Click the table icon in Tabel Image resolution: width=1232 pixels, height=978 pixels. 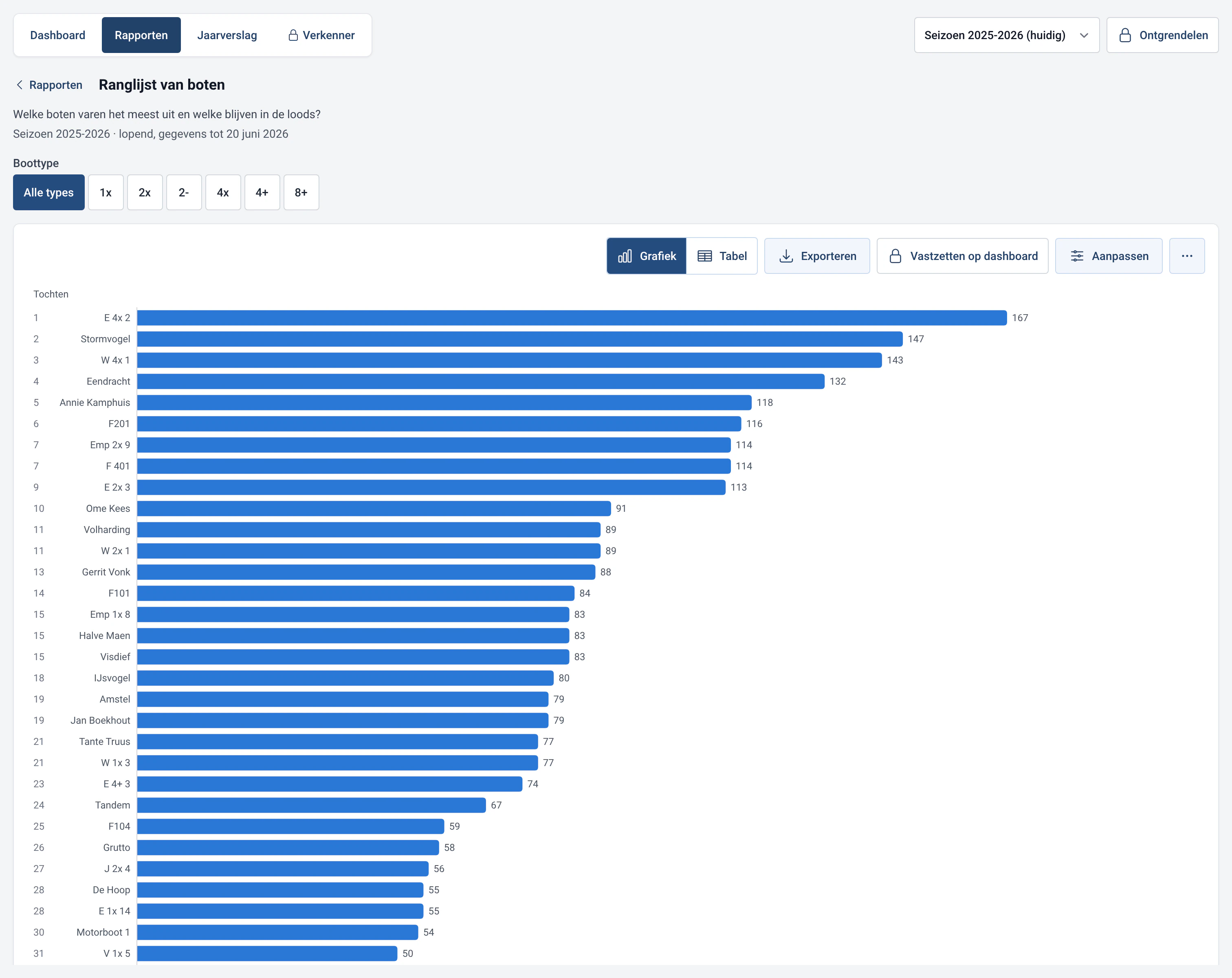point(704,256)
